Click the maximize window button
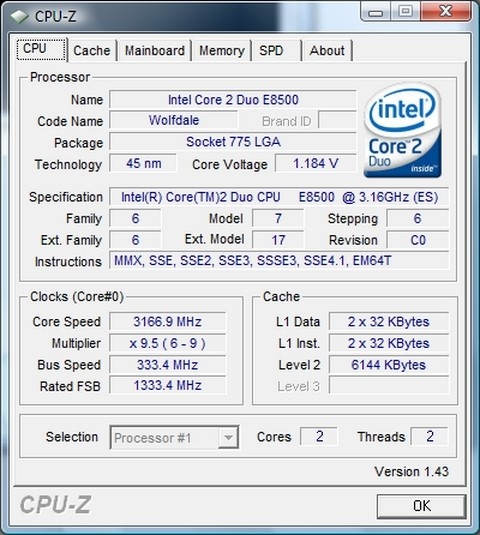This screenshot has width=480, height=535. click(405, 12)
